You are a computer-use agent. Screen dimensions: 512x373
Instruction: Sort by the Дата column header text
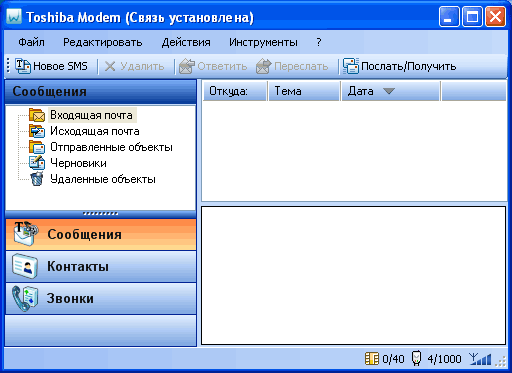click(360, 91)
